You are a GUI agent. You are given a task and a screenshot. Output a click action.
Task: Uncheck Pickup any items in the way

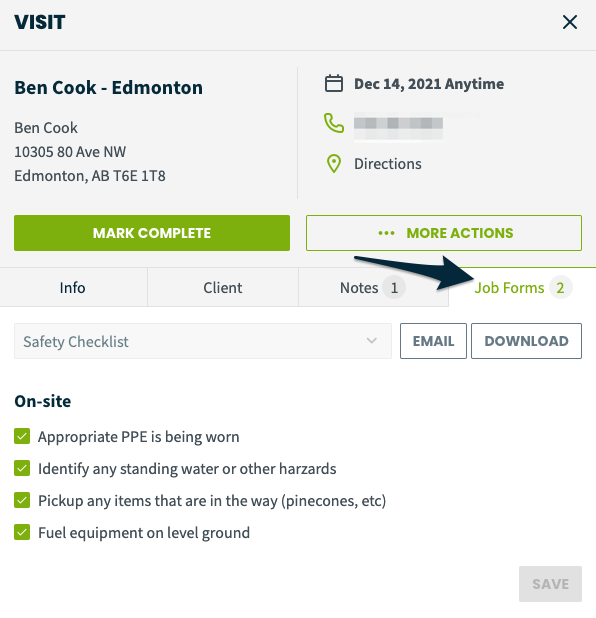pyautogui.click(x=22, y=500)
